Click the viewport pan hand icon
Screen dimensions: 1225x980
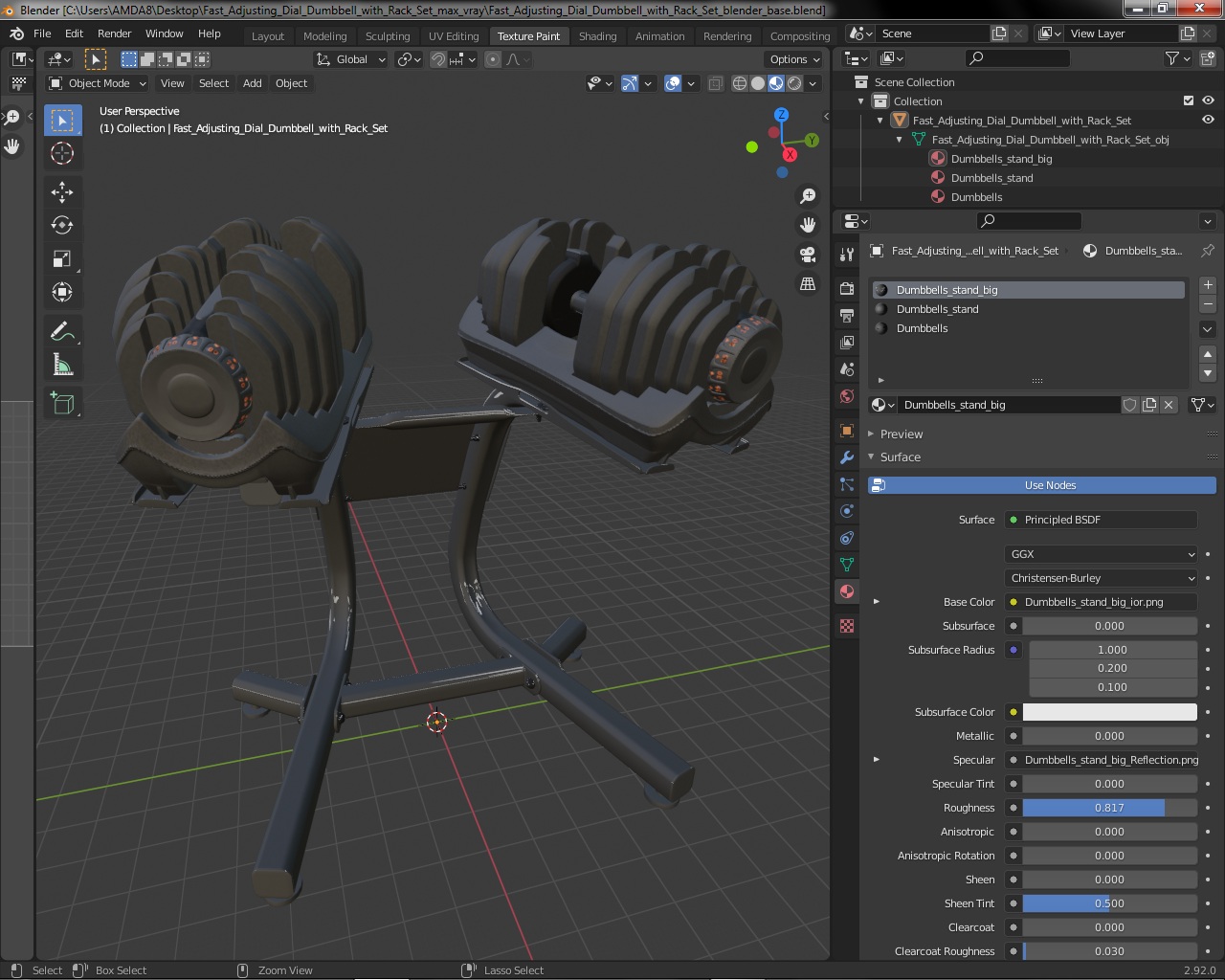tap(808, 225)
